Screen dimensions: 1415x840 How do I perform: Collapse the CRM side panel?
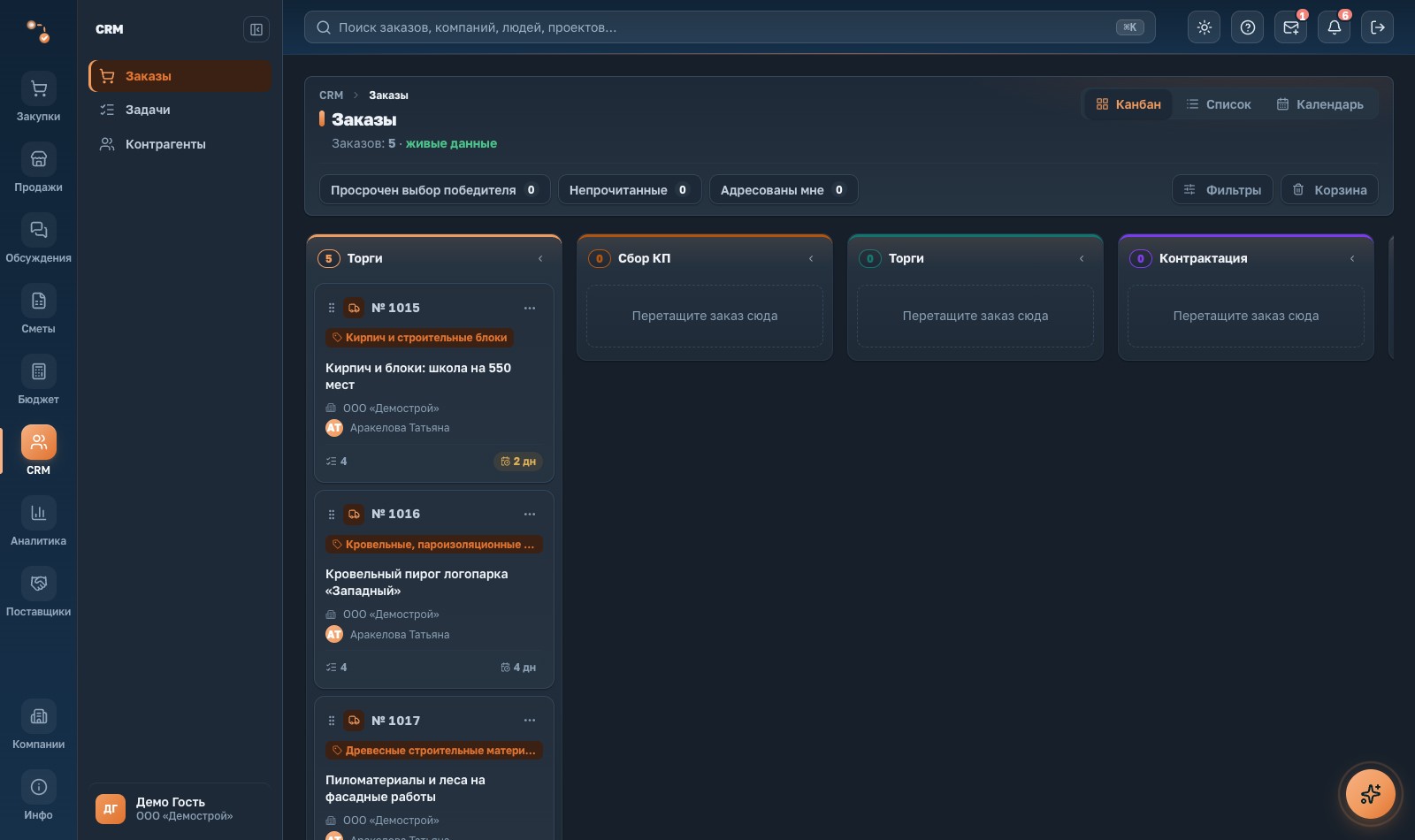click(x=256, y=29)
